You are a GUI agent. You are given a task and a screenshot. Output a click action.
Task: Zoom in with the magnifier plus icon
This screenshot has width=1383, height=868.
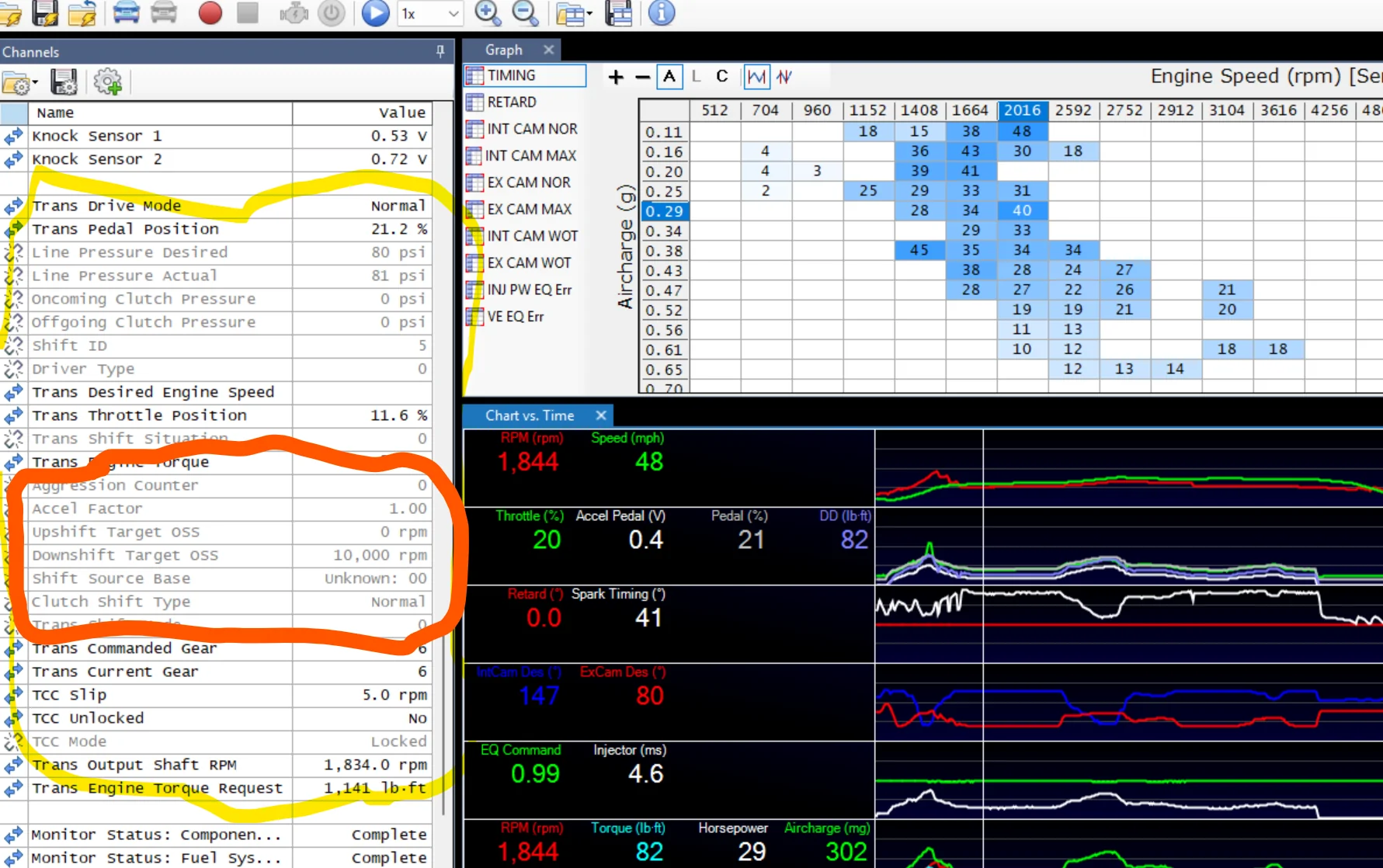pos(488,12)
